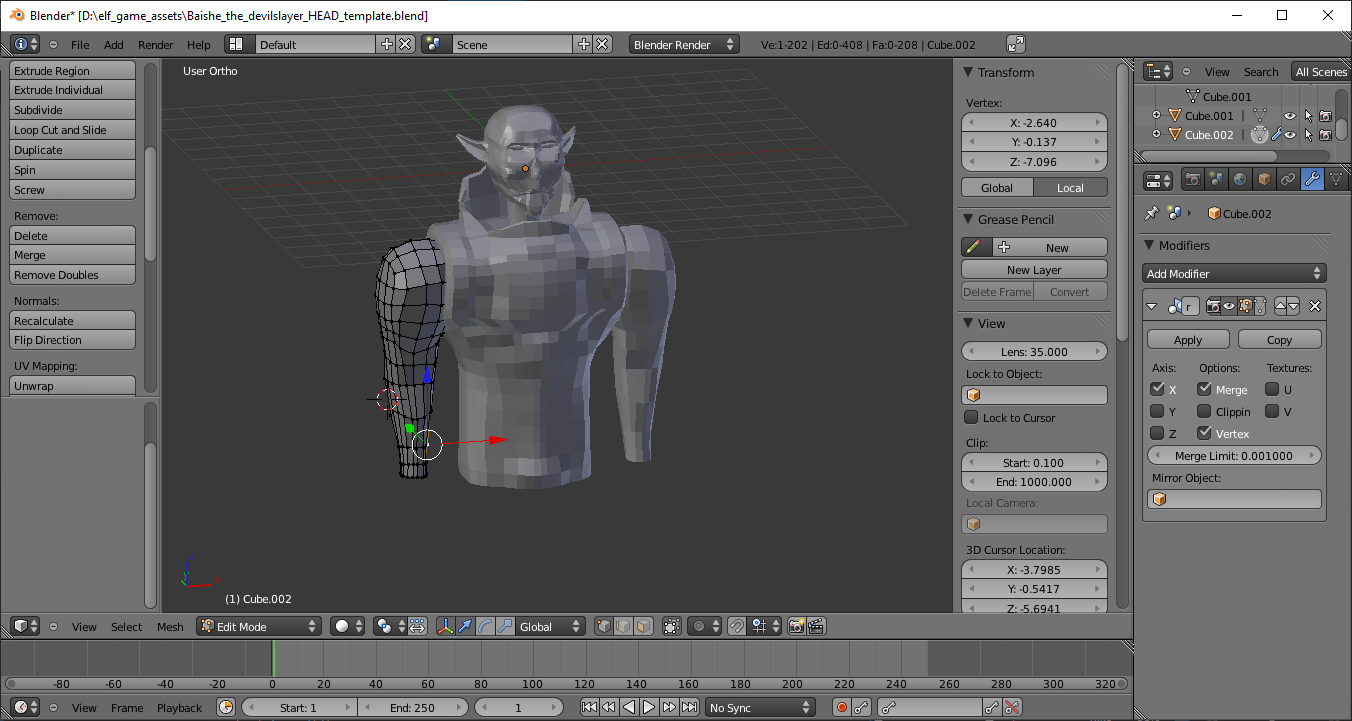
Task: Click the Lens 35.000 value field
Action: 1034,351
